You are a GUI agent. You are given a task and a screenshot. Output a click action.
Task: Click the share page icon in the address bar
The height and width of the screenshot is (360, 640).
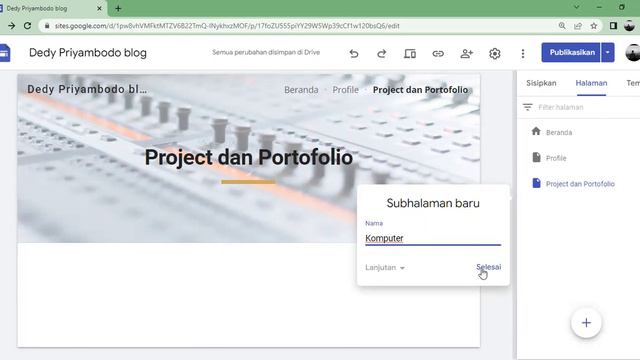click(x=578, y=26)
